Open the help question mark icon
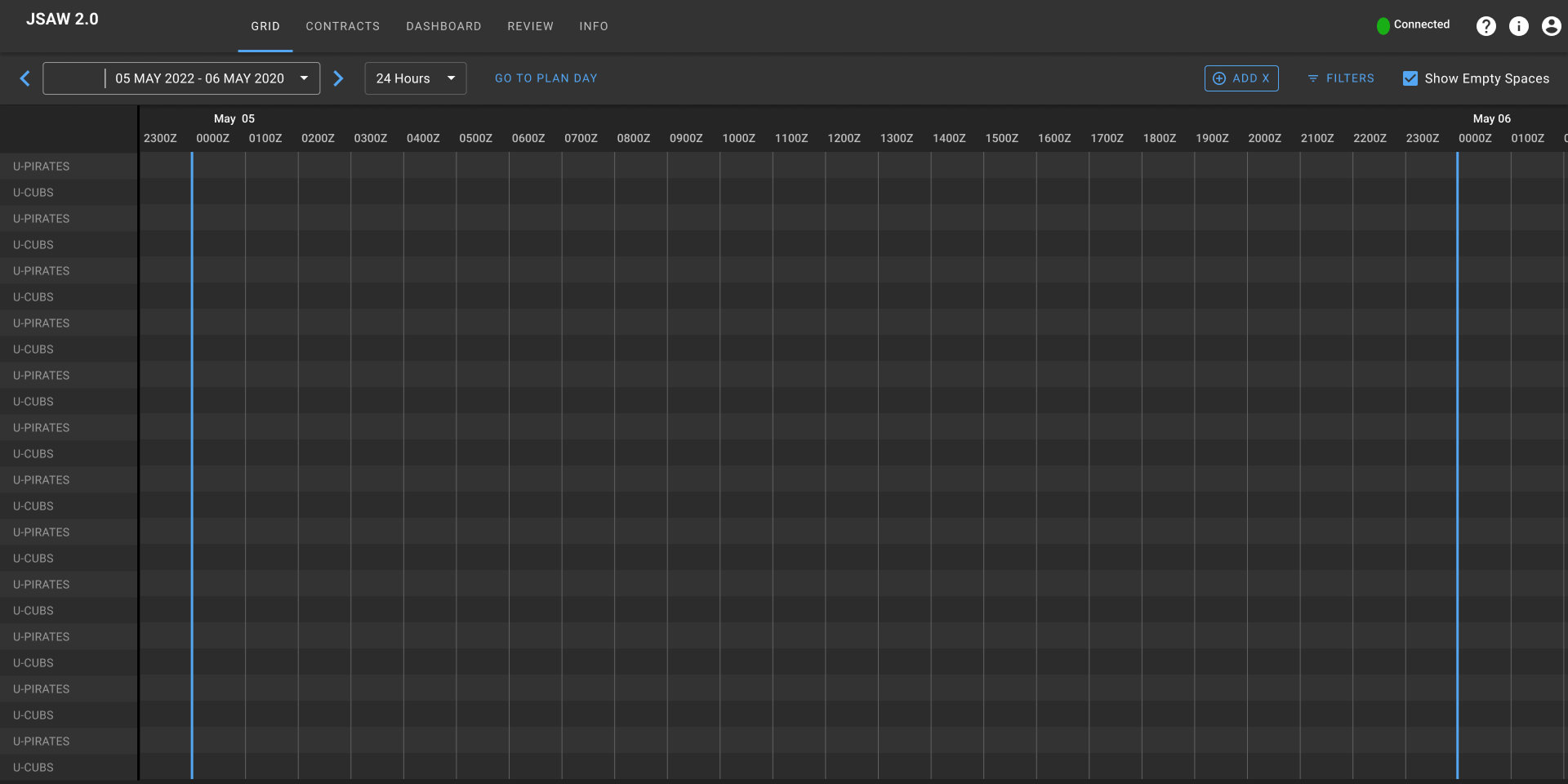The image size is (1568, 784). [1486, 26]
